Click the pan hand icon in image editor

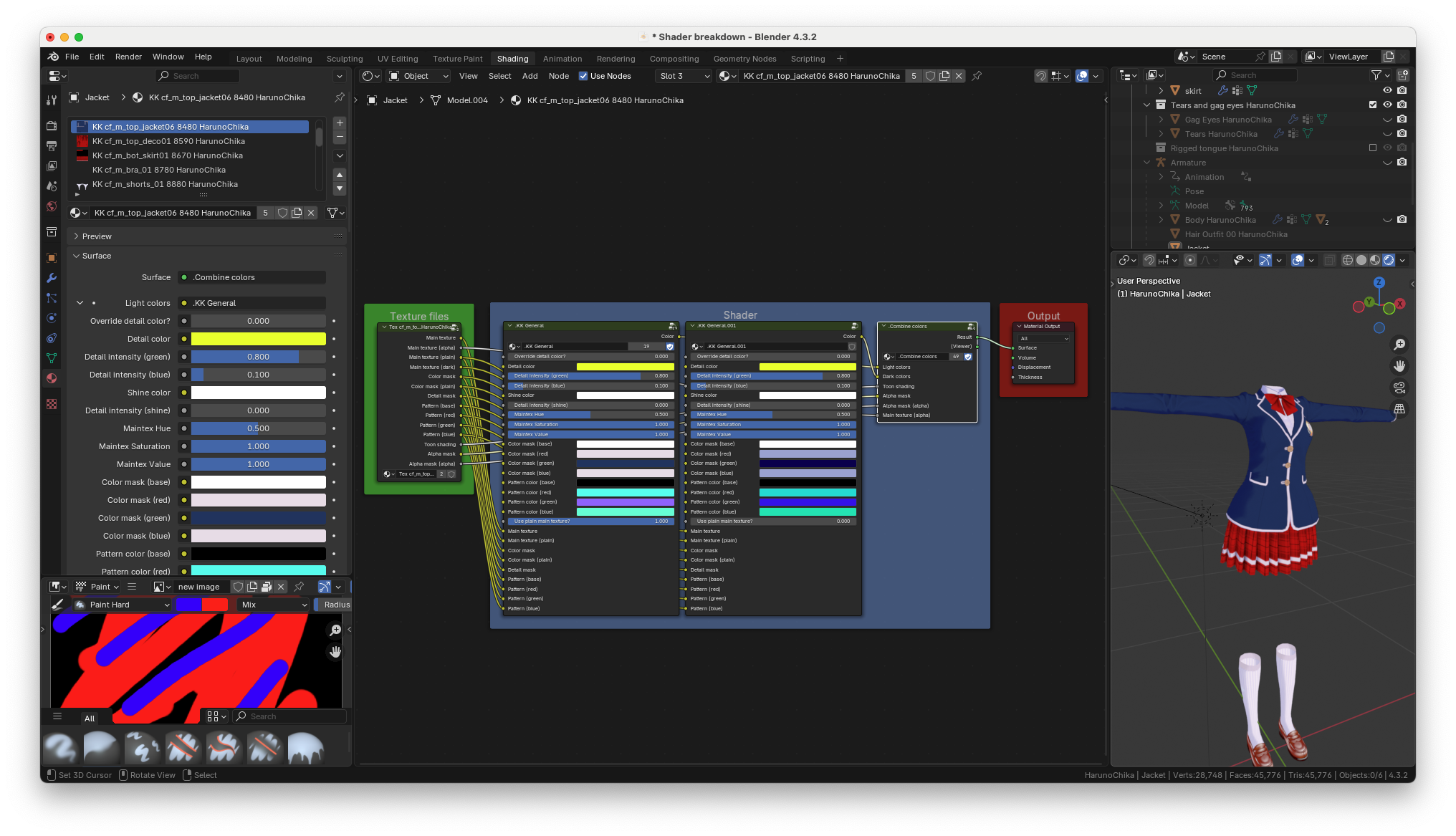335,652
